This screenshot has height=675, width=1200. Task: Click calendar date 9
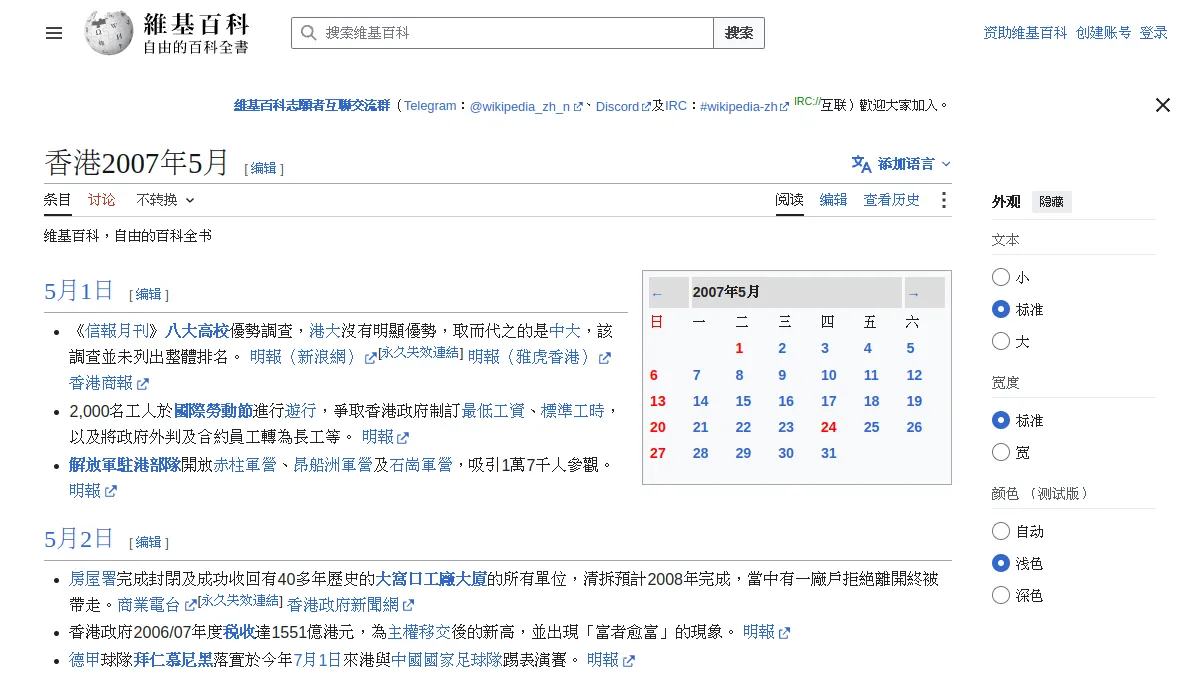click(x=782, y=375)
